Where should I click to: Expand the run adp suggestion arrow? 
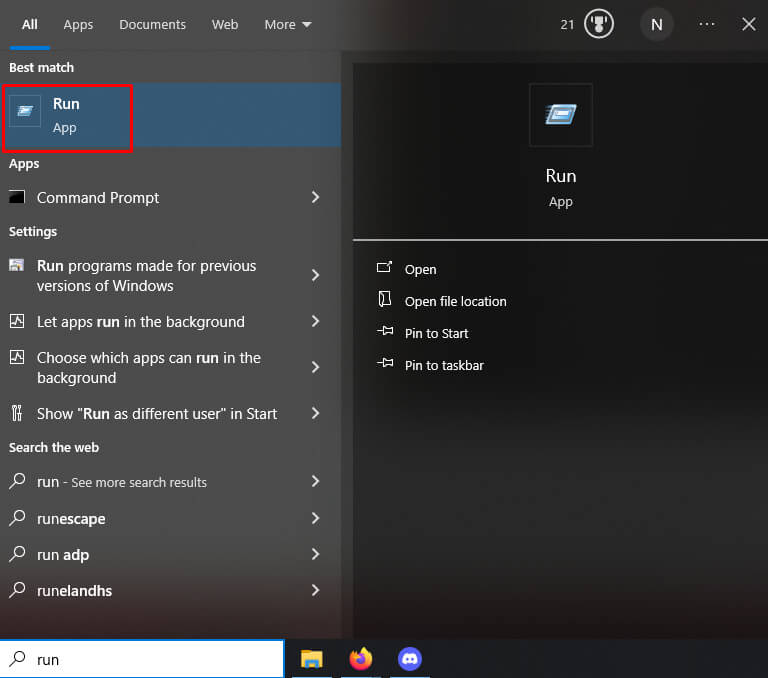pos(315,554)
